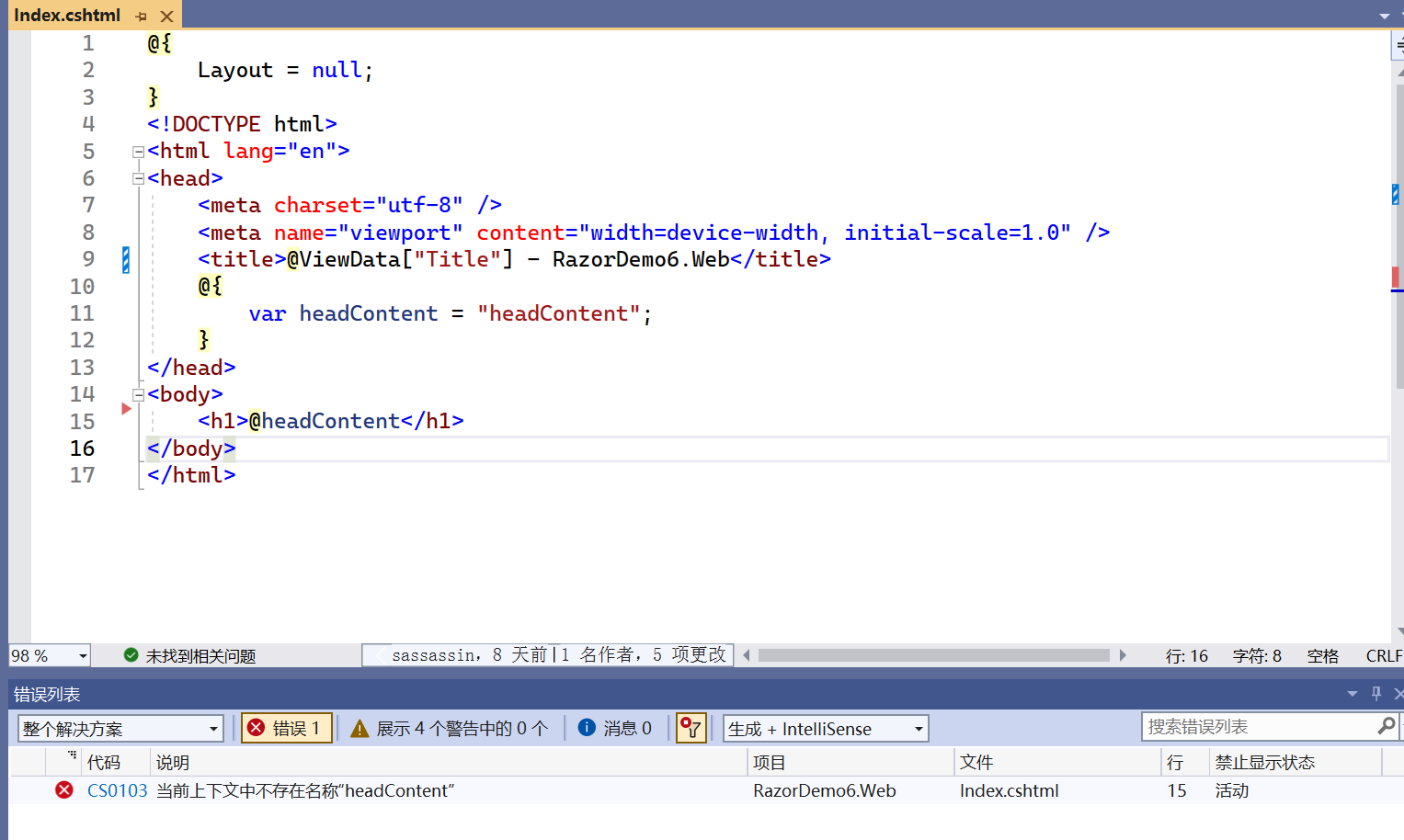Click the 字符: 8 character indicator
The image size is (1404, 840).
[x=1257, y=656]
